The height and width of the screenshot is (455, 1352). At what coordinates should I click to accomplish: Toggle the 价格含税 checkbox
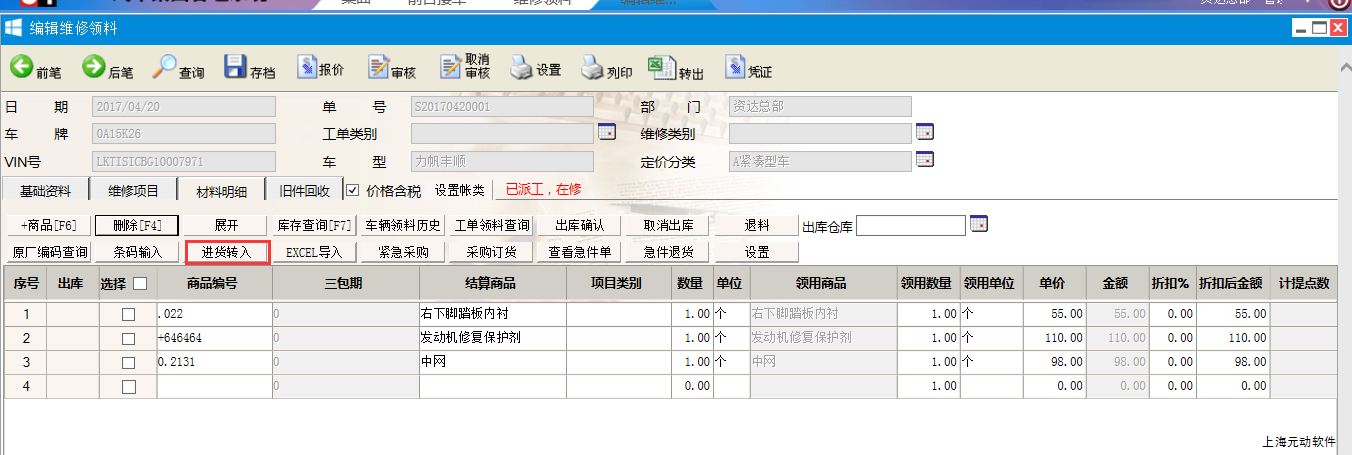pyautogui.click(x=352, y=190)
